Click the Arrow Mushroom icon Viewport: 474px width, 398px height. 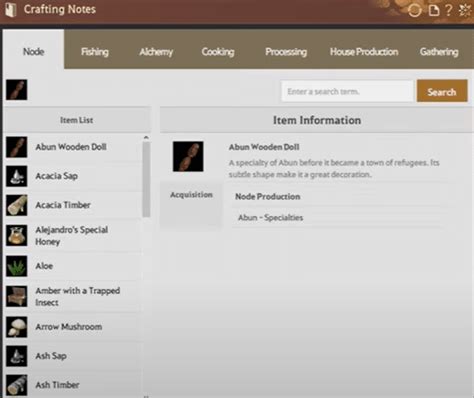pyautogui.click(x=16, y=327)
